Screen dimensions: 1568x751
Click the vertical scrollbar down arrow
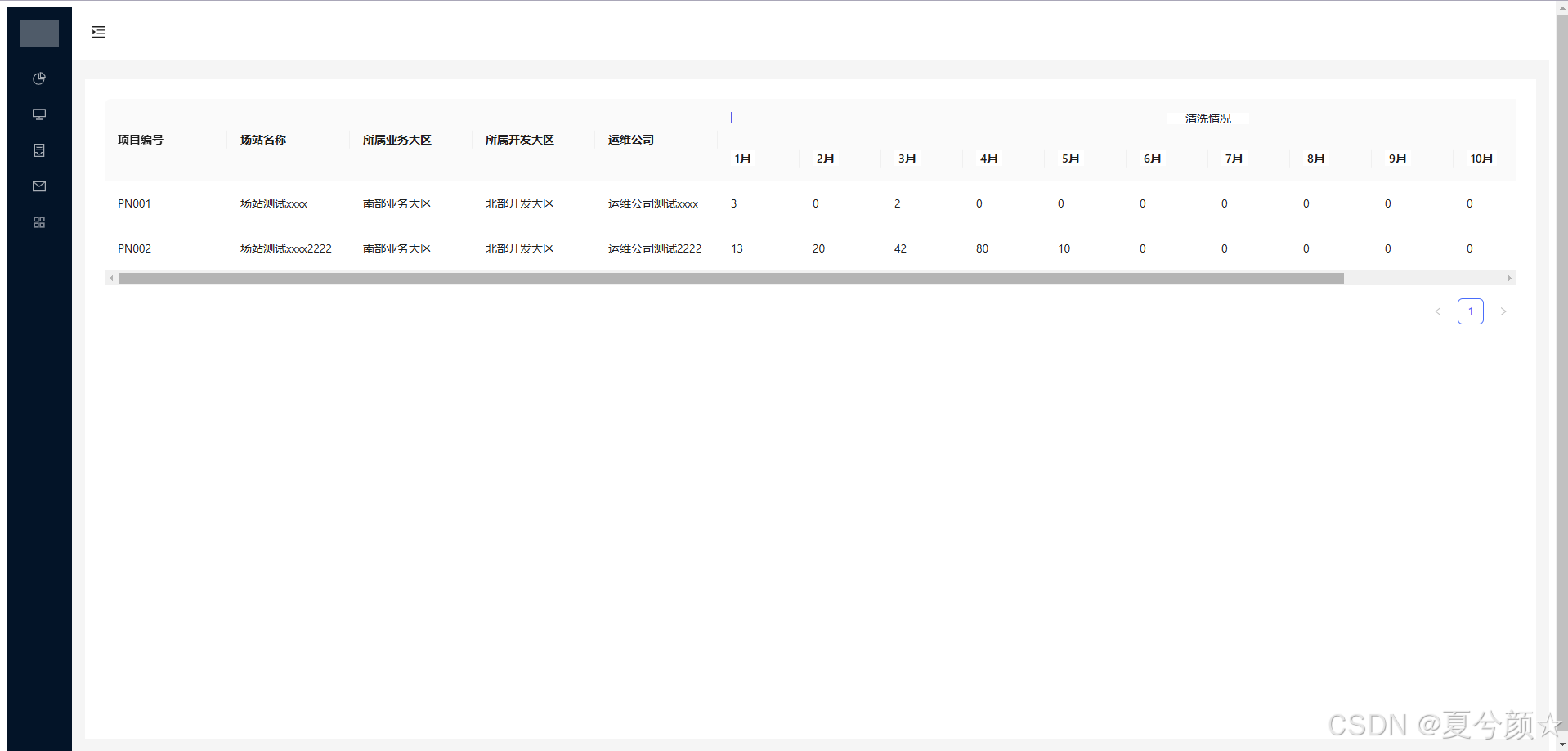[1562, 744]
